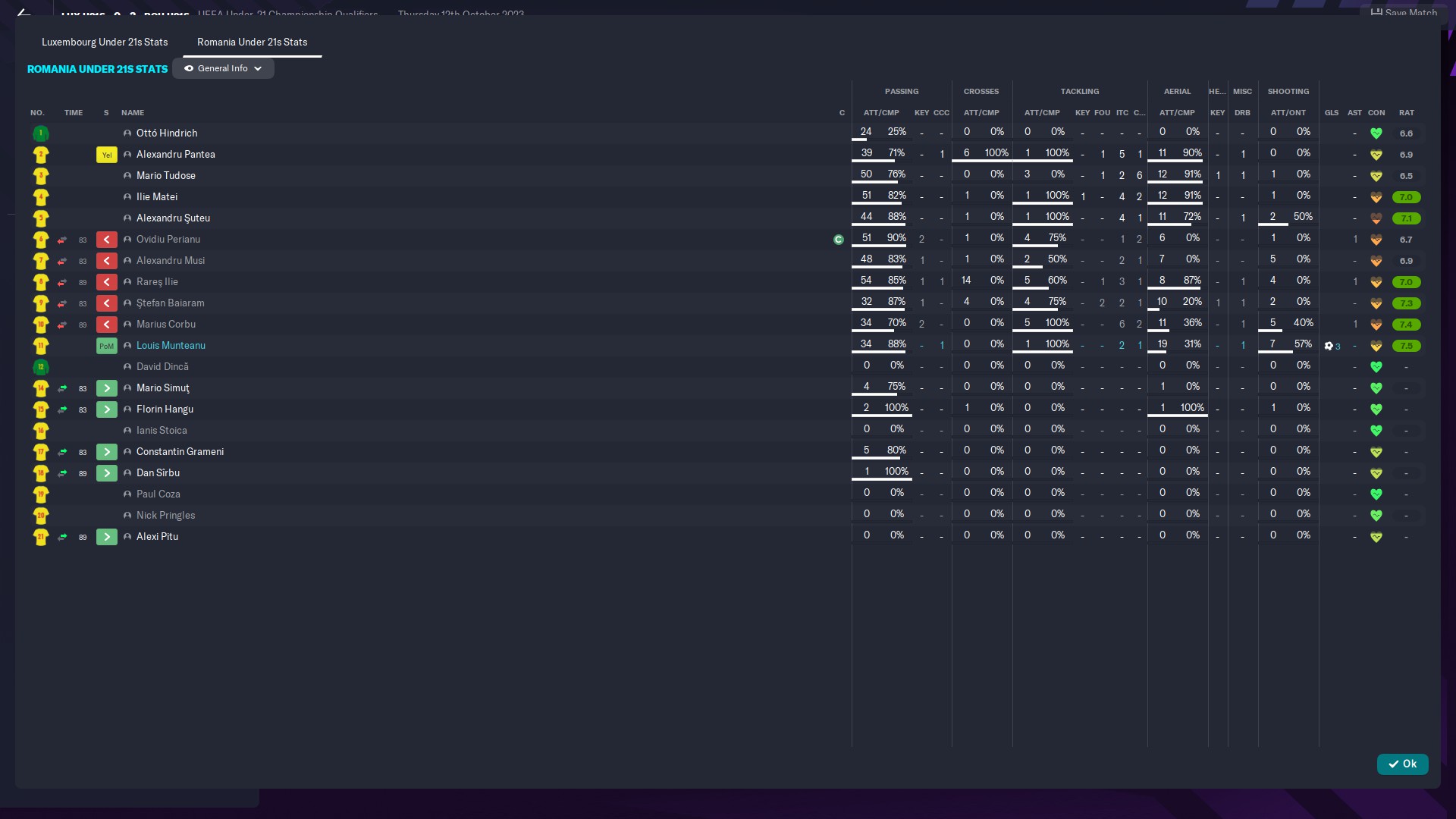The width and height of the screenshot is (1456, 819).
Task: Click the back arrow icon at top left
Action: [x=24, y=11]
